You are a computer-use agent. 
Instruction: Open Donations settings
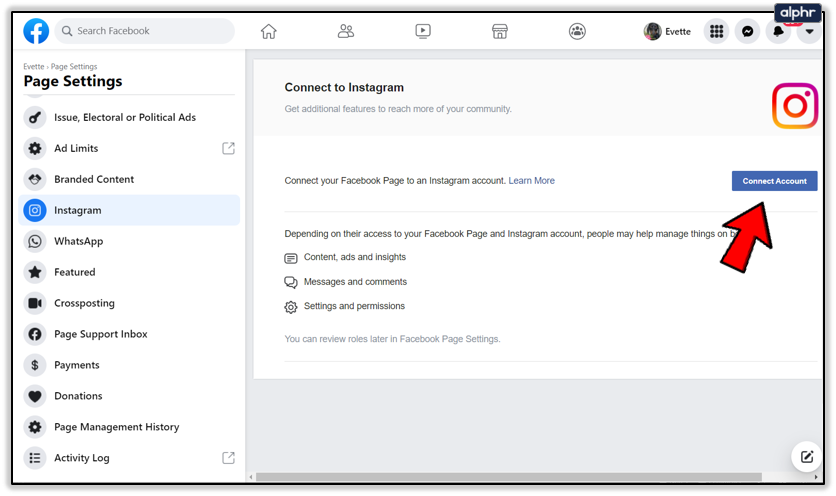129,396
